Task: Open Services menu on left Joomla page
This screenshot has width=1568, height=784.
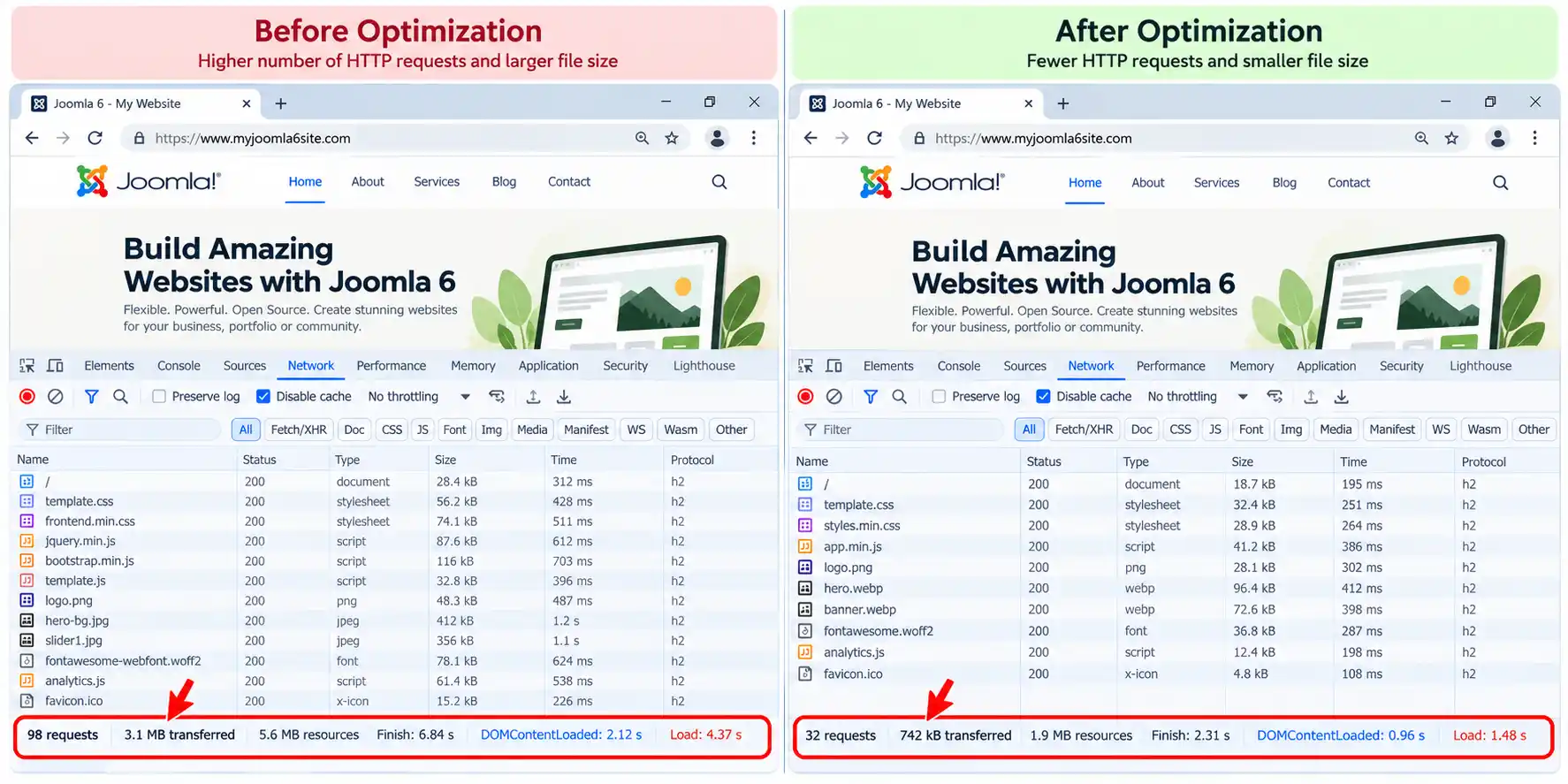Action: (437, 181)
